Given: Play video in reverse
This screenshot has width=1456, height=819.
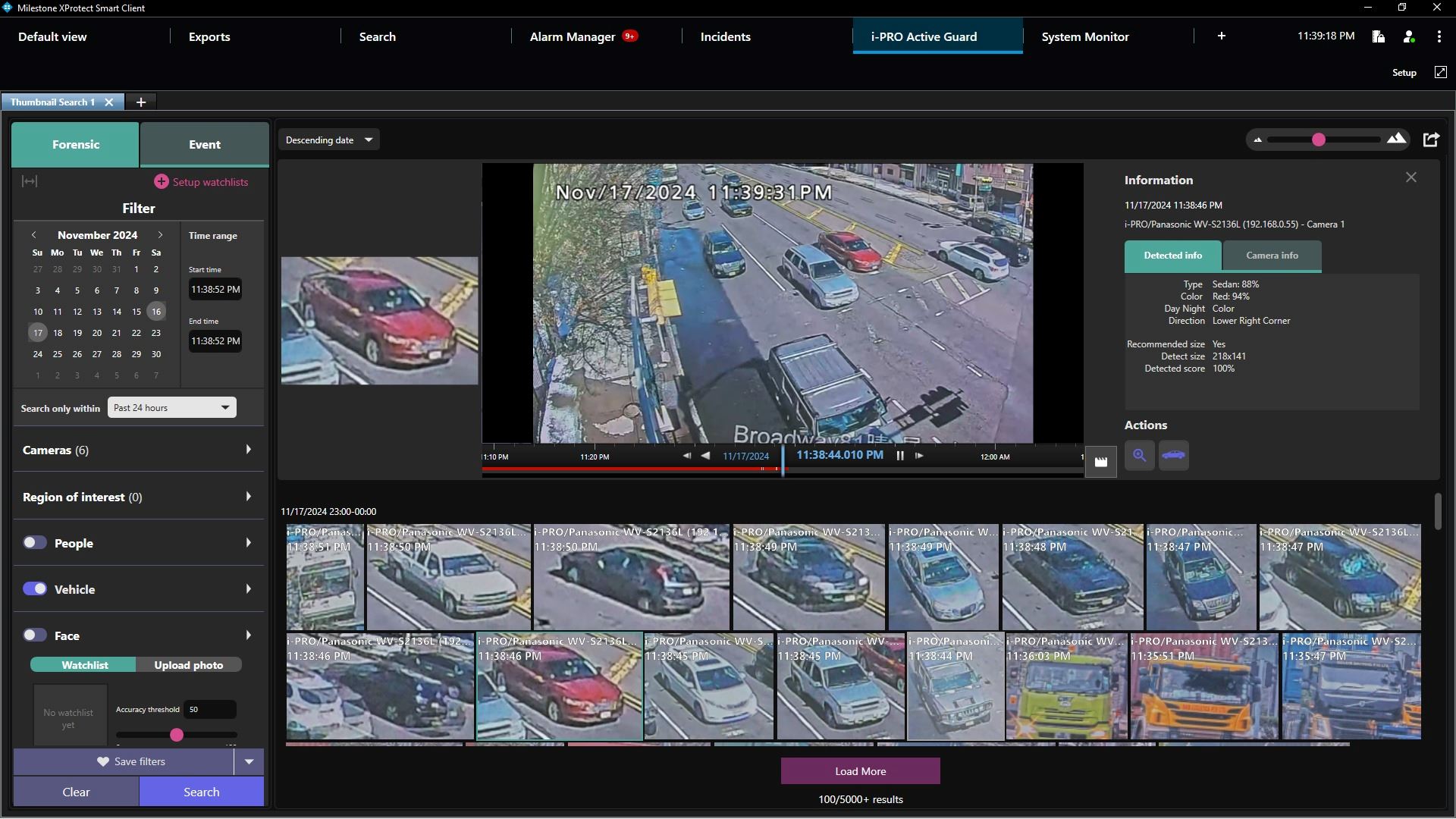Looking at the screenshot, I should point(705,456).
